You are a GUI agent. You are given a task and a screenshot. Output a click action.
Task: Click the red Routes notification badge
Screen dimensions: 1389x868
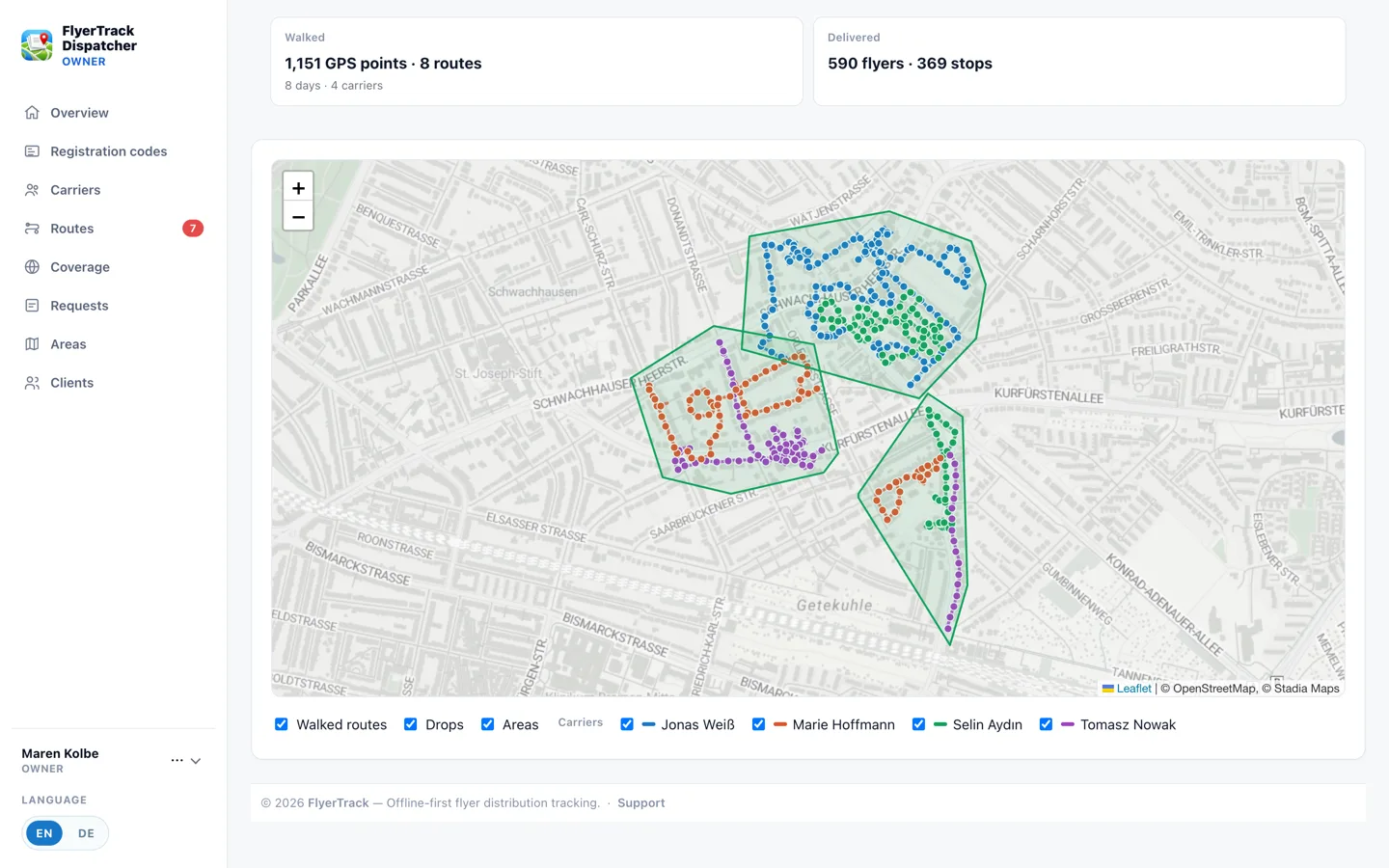tap(193, 229)
